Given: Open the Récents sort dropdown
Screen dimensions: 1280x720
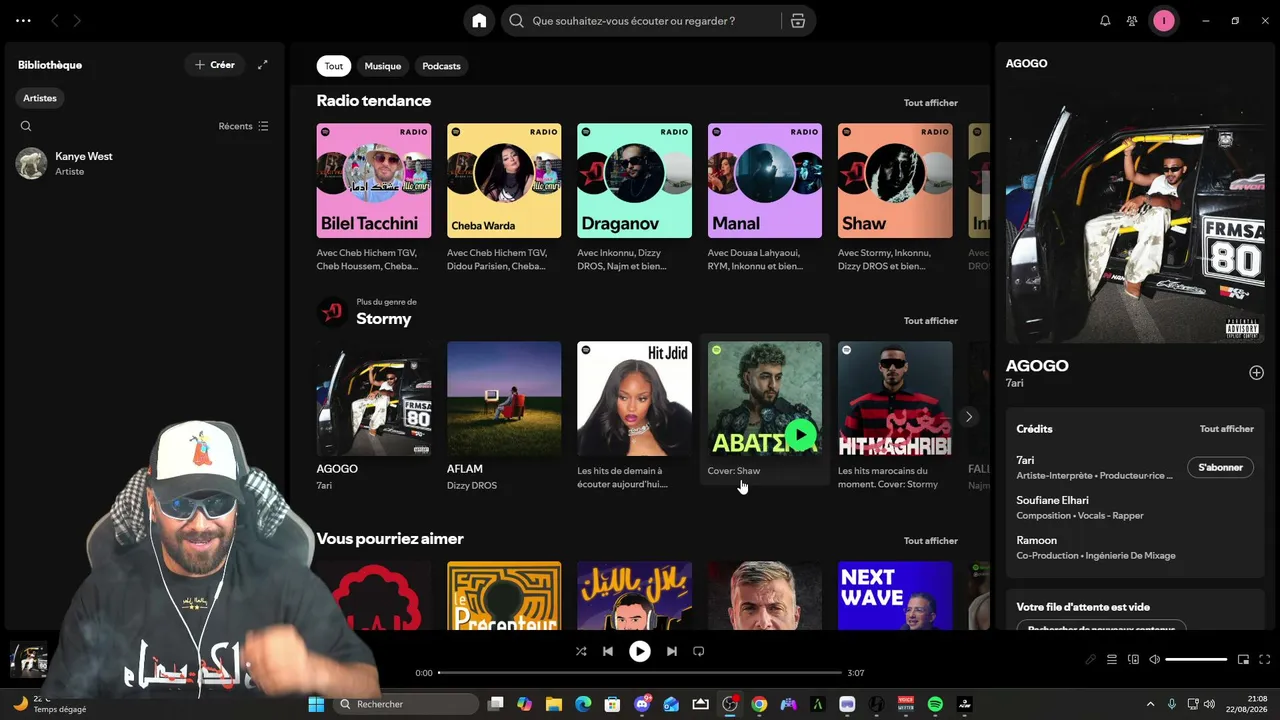Looking at the screenshot, I should (243, 126).
